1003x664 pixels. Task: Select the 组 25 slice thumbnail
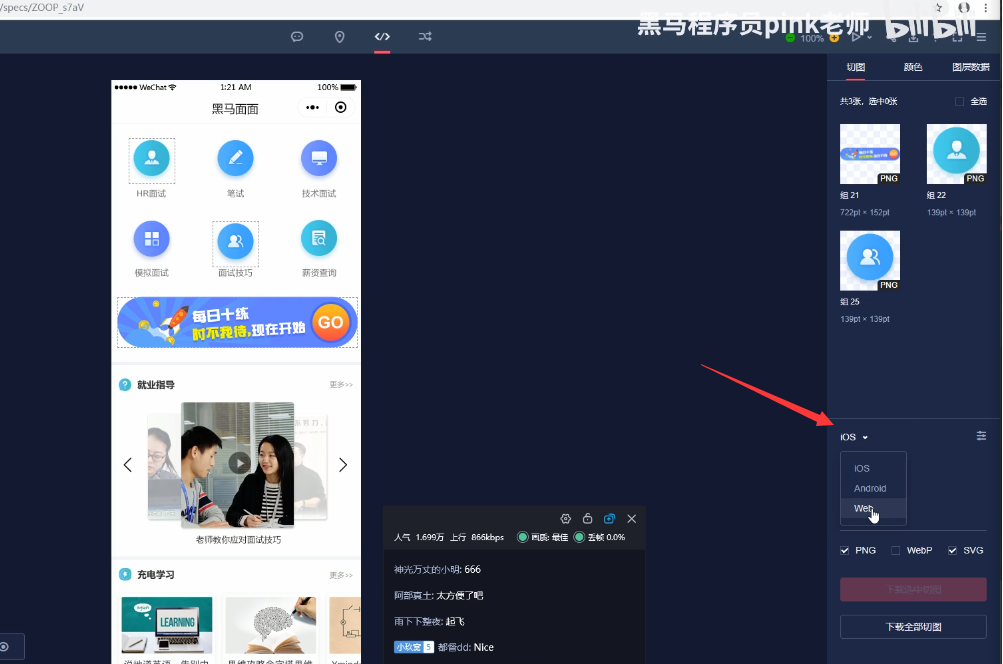pyautogui.click(x=870, y=261)
